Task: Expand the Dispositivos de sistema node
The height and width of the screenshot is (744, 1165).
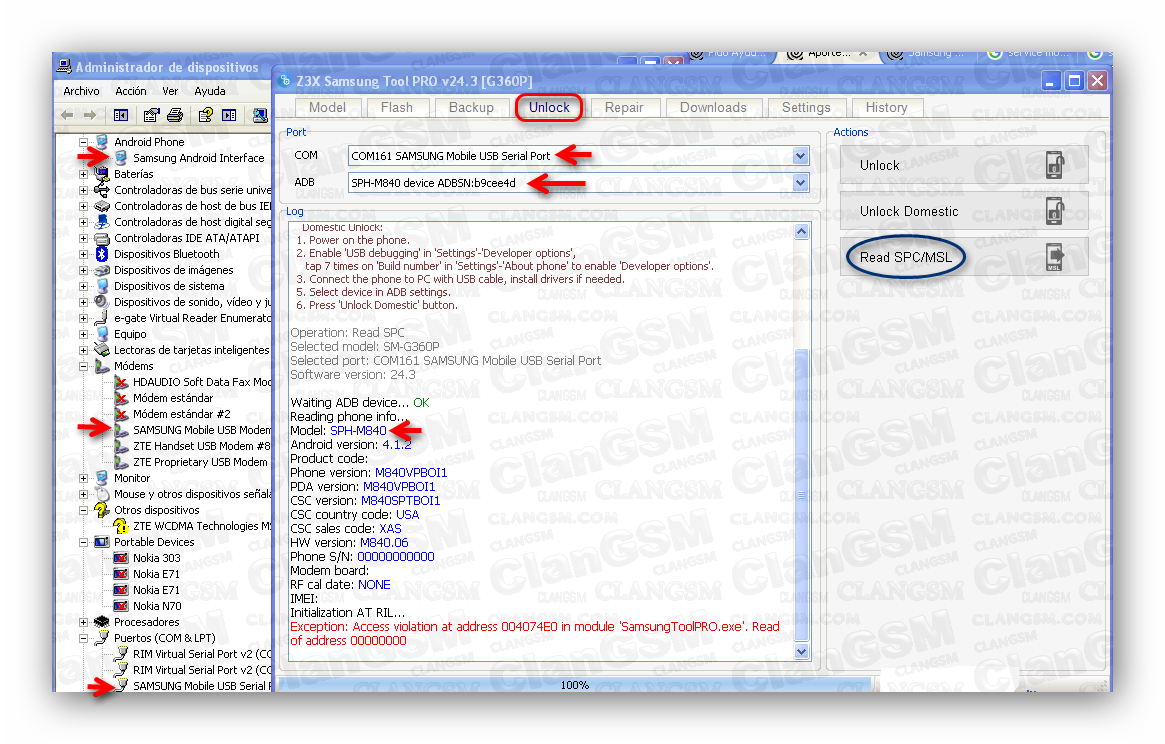Action: (x=83, y=286)
